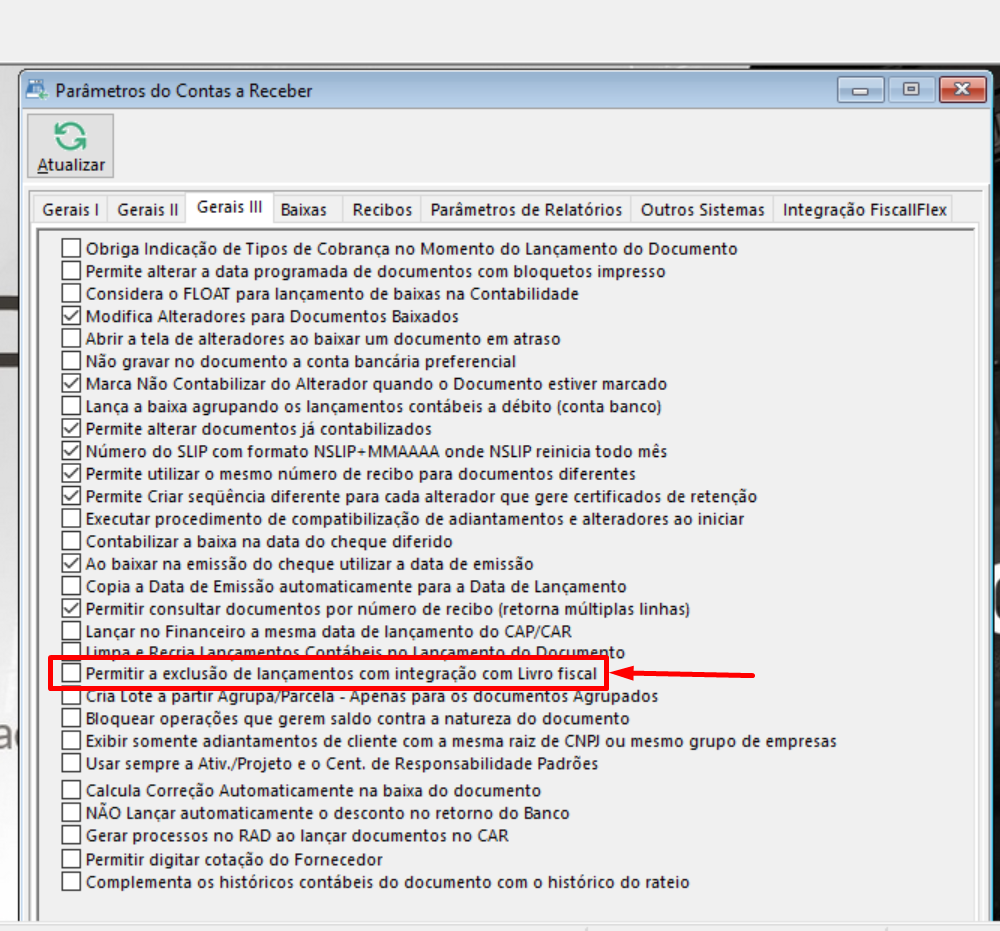1000x931 pixels.
Task: Check Lança a baixa agrupando os lançamentos
Action: pyautogui.click(x=71, y=406)
